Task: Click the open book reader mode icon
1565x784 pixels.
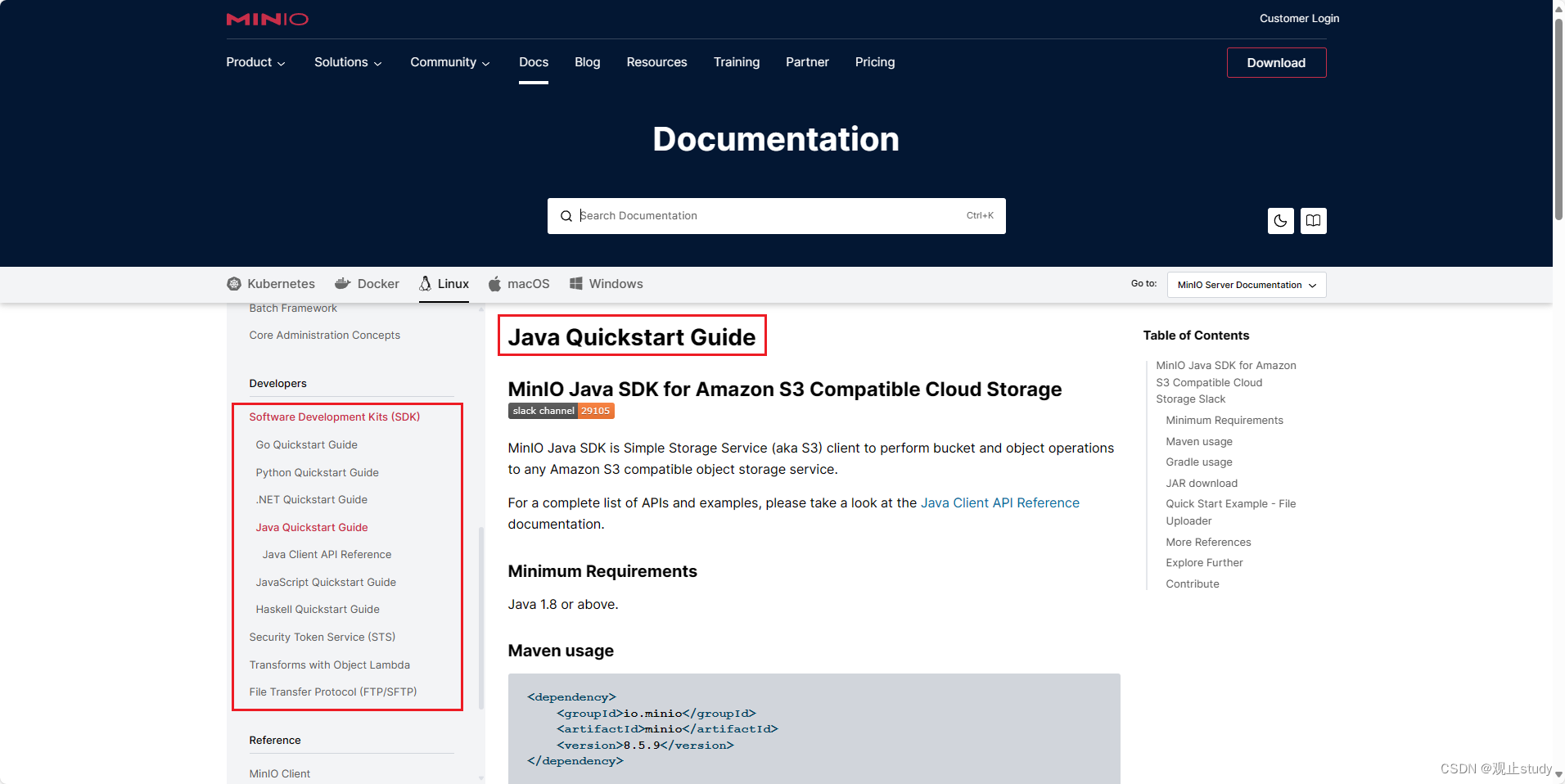Action: [x=1313, y=221]
